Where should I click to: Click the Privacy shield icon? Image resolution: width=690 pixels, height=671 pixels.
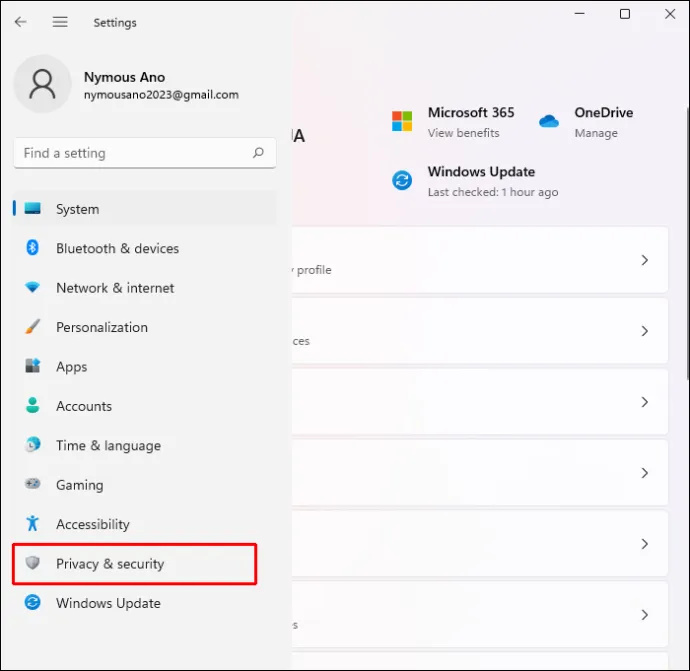(33, 563)
